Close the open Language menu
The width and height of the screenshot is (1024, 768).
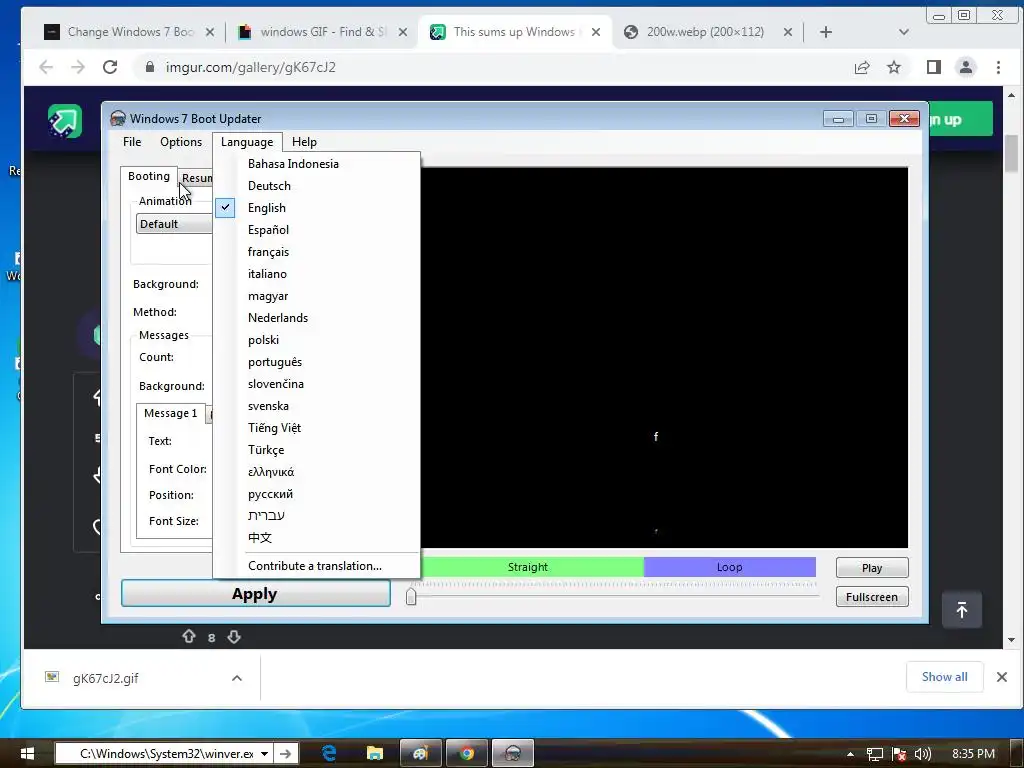pyautogui.click(x=247, y=142)
